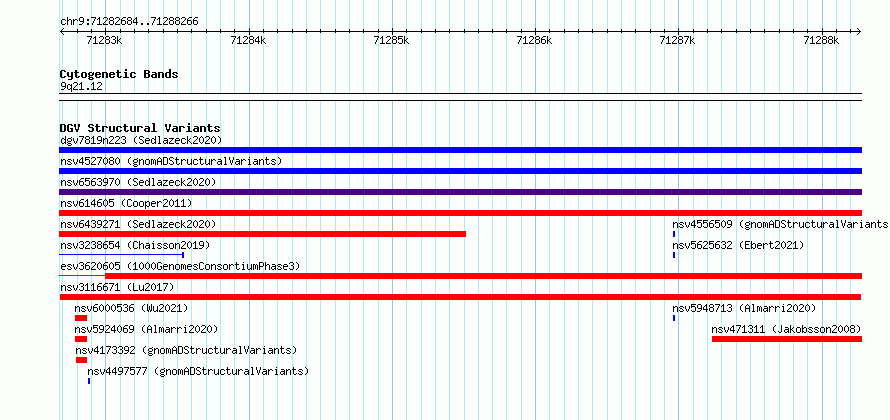Select the 9q21.12 band label
Viewport: 890px width, 420px height.
[82, 87]
